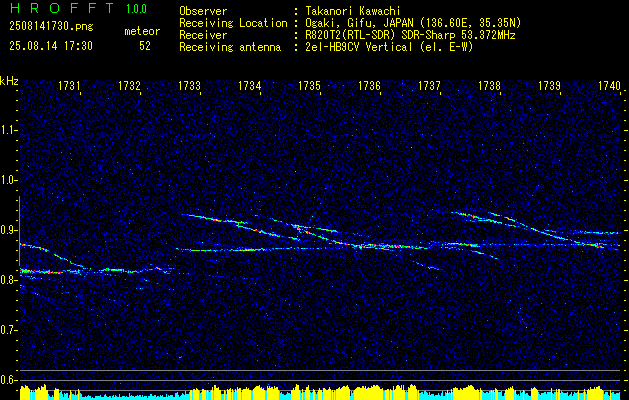Image resolution: width=629 pixels, height=400 pixels.
Task: Click the 1736 time marker
Action: (x=369, y=85)
